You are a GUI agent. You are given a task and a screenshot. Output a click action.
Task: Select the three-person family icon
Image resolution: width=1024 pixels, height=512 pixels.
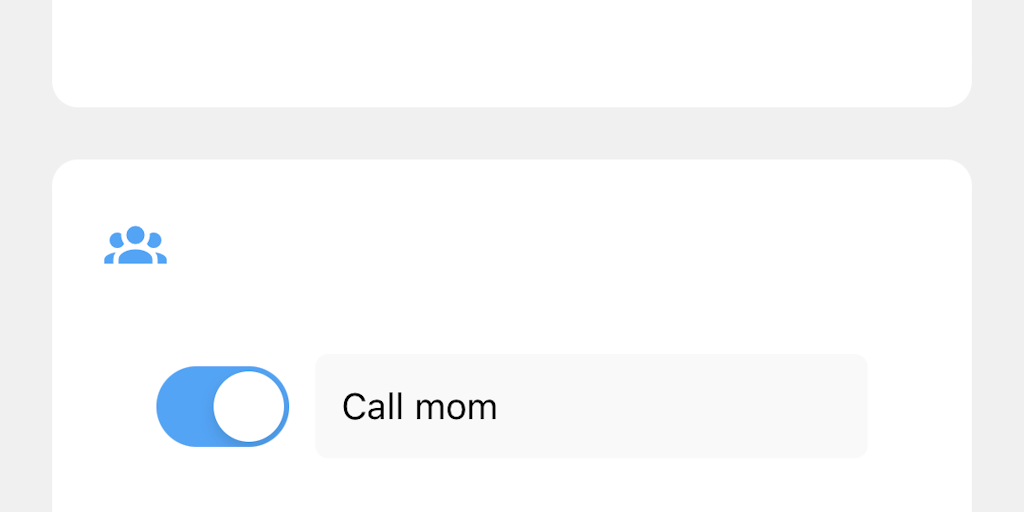coord(135,246)
